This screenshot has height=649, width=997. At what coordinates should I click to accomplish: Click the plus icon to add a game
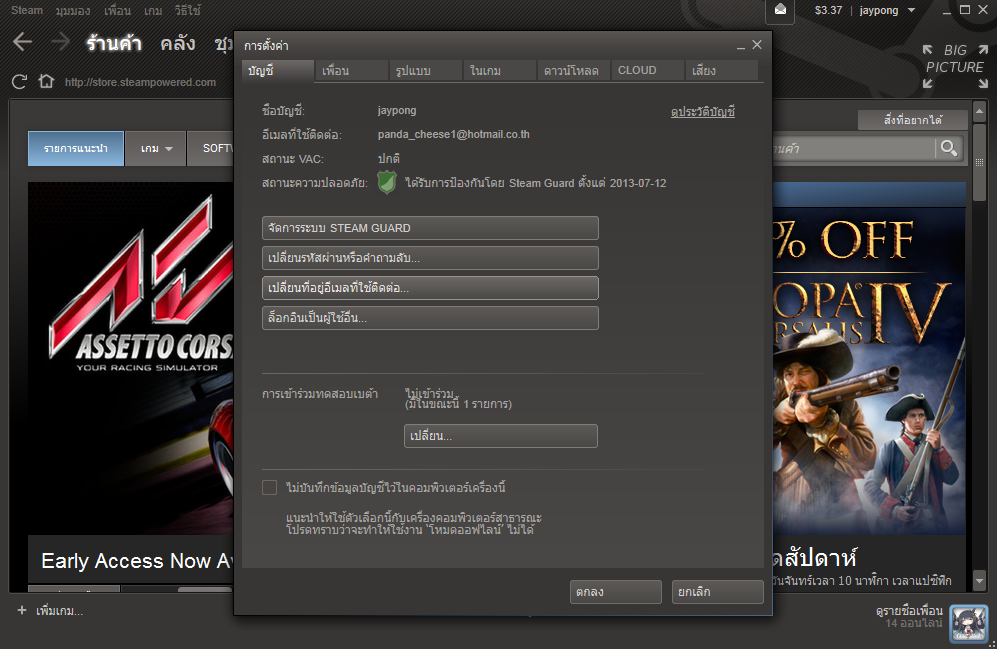[x=22, y=610]
